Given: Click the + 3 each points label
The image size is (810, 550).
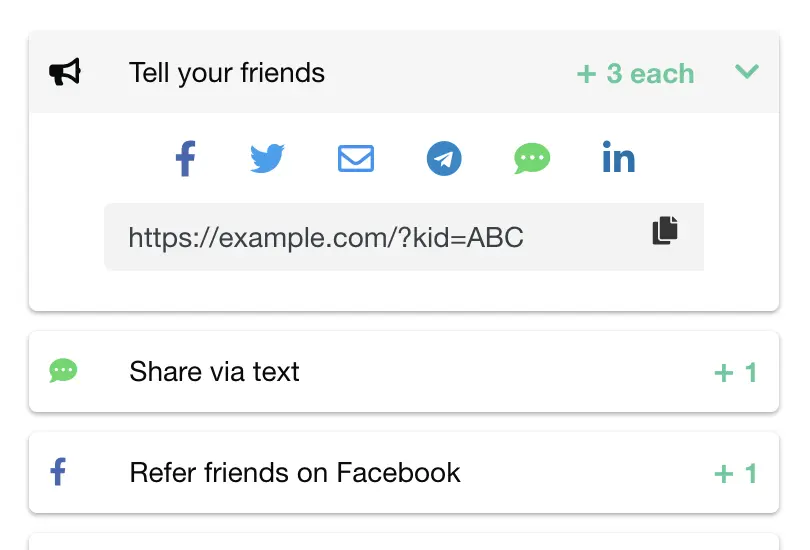Looking at the screenshot, I should 635,74.
